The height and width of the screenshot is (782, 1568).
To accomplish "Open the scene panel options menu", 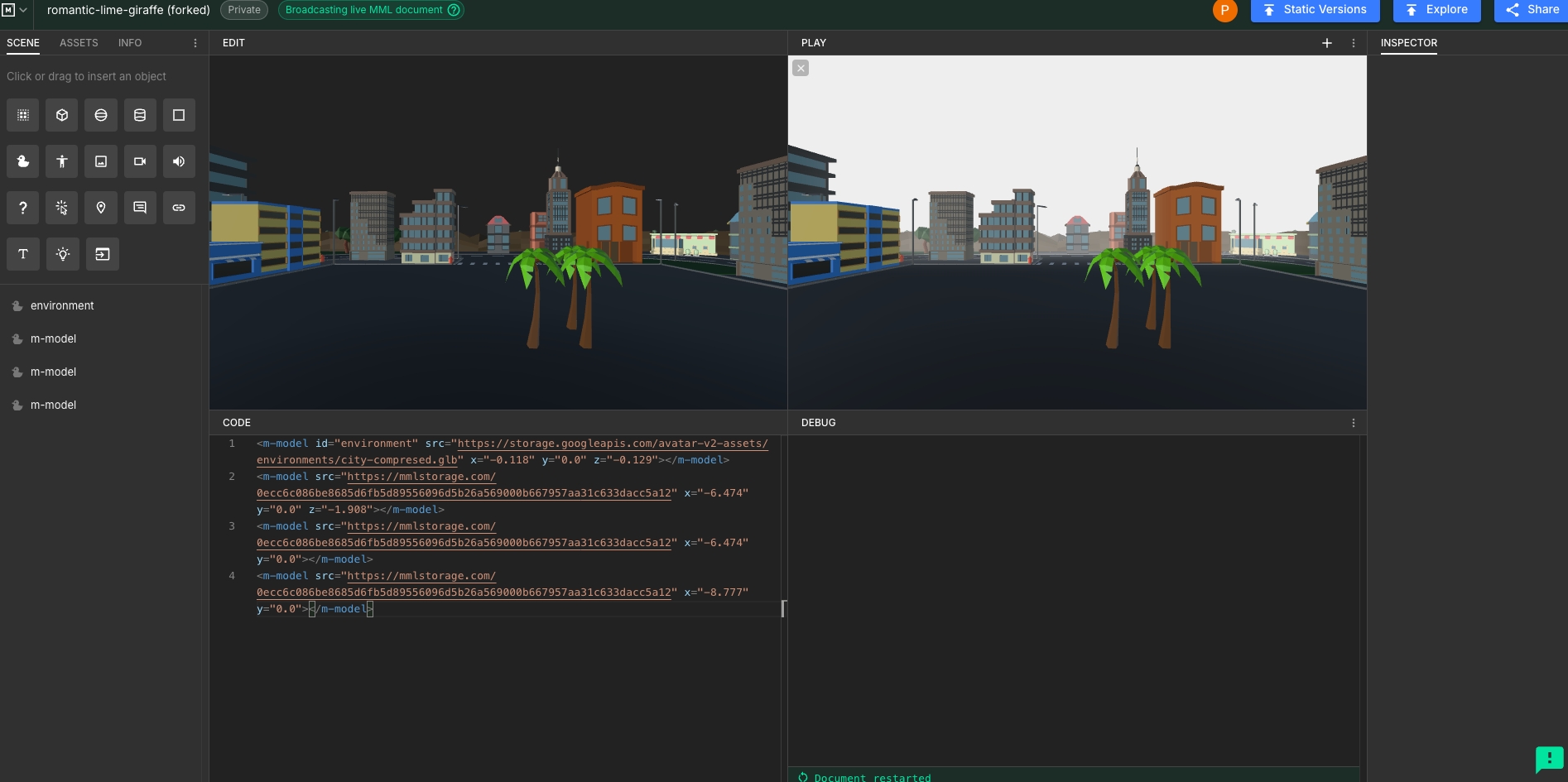I will click(x=195, y=43).
